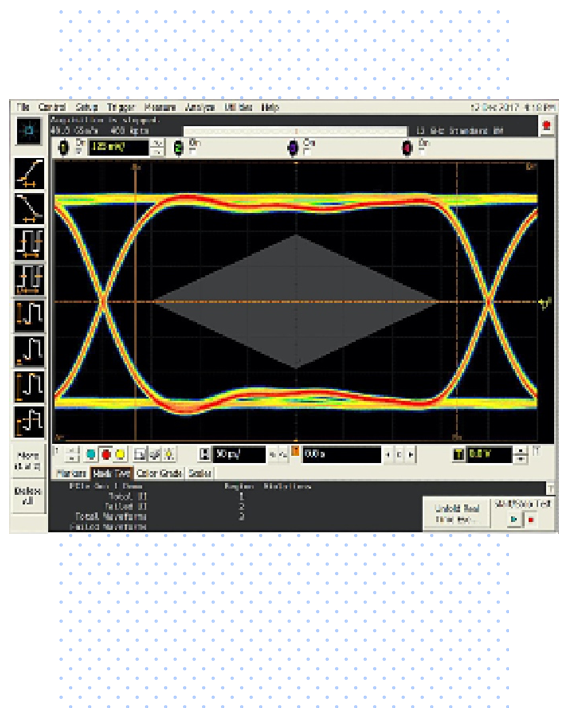Select the overshoot measurement icon at sidebar bottom

(29, 421)
